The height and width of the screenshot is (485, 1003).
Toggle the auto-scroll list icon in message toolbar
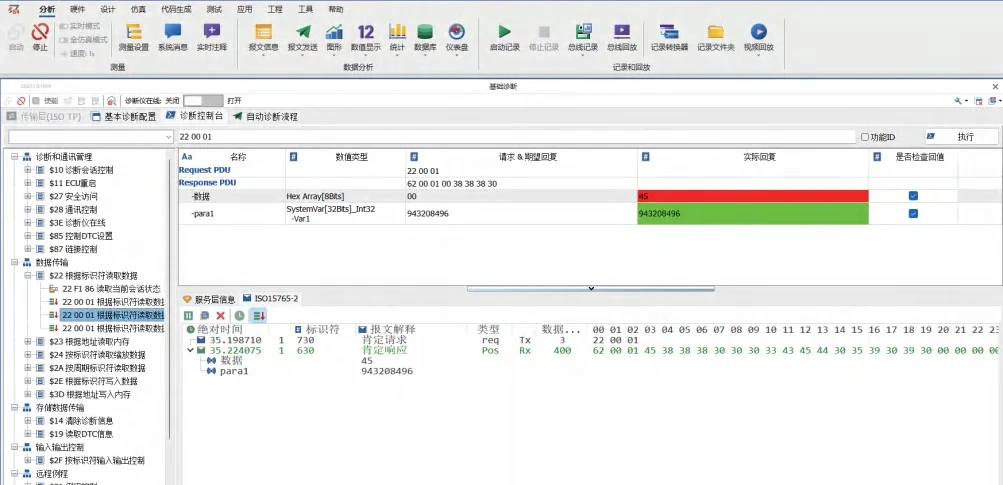(258, 315)
